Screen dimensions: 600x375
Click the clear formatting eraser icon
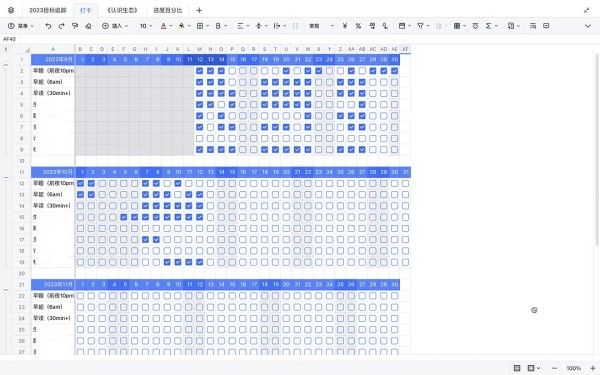(88, 26)
